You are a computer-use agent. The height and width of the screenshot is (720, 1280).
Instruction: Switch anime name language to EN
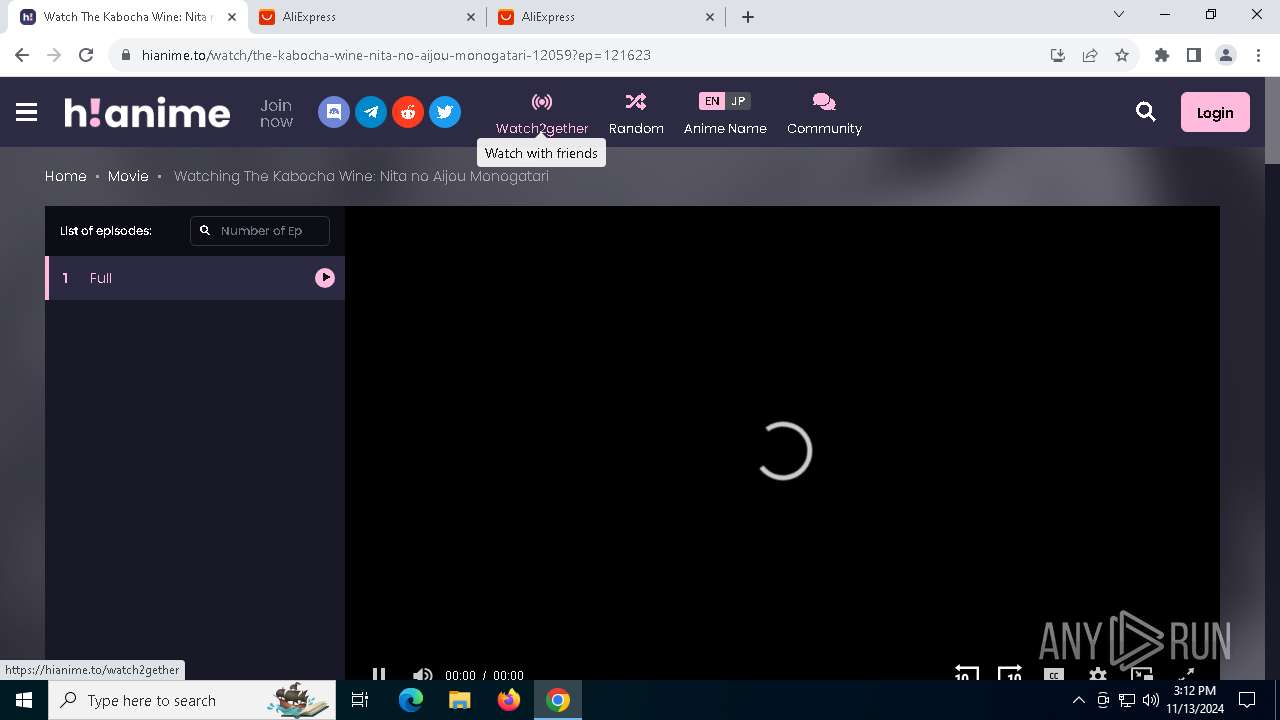point(711,101)
